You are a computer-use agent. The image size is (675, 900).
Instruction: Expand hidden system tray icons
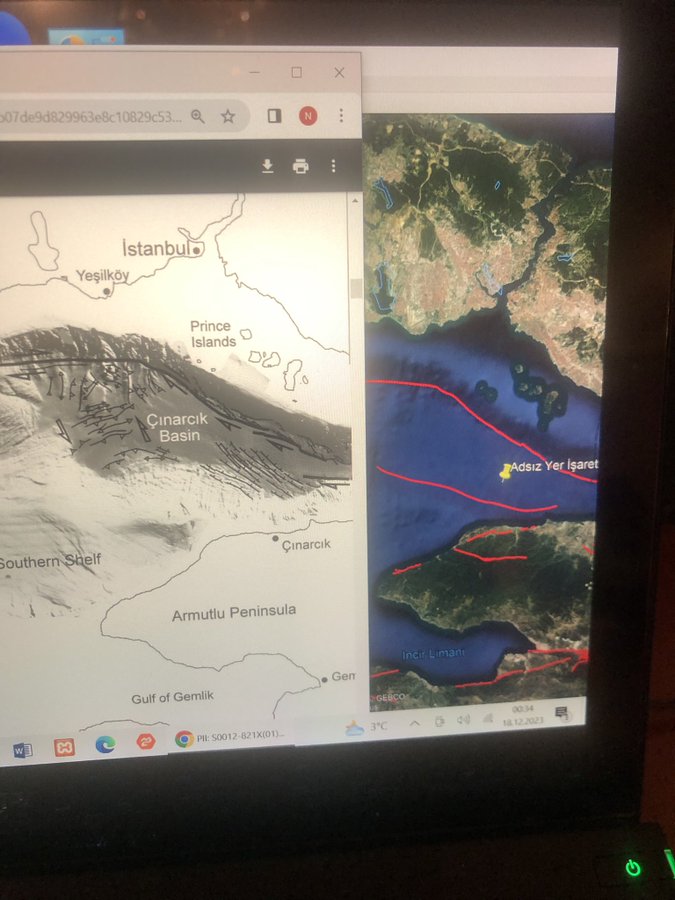[415, 723]
